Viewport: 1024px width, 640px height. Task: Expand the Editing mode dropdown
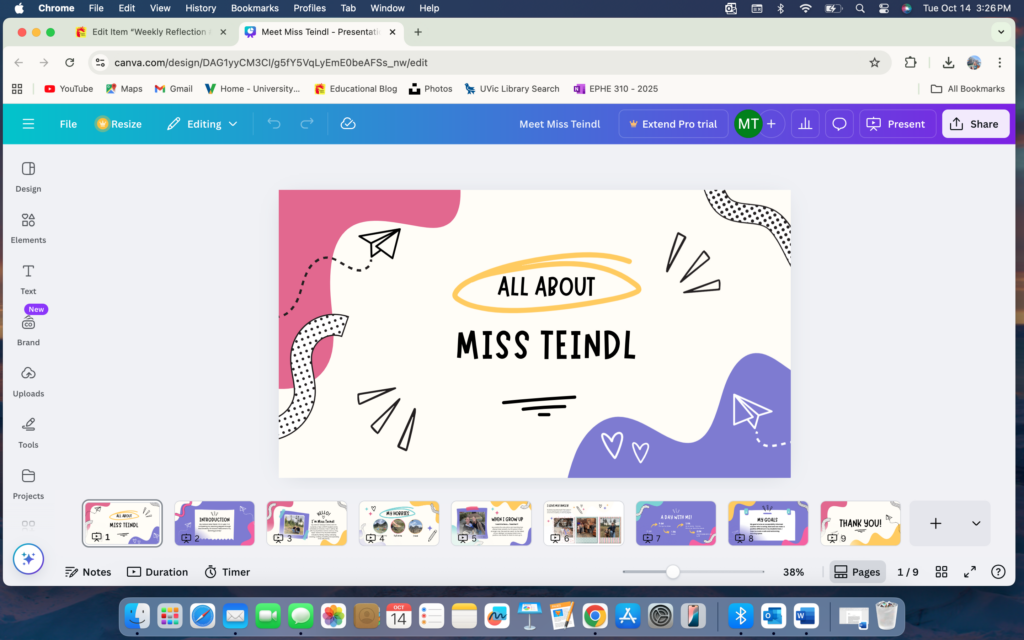(x=202, y=124)
